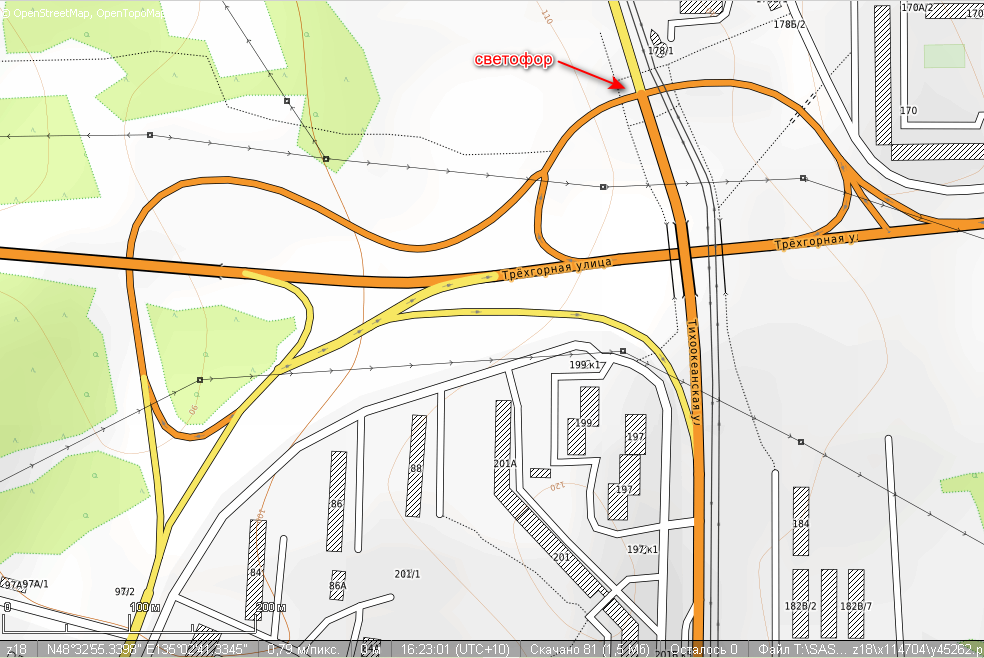Viewport: 984px width, 658px height.
Task: Click the red светофор annotation label
Action: coord(513,59)
